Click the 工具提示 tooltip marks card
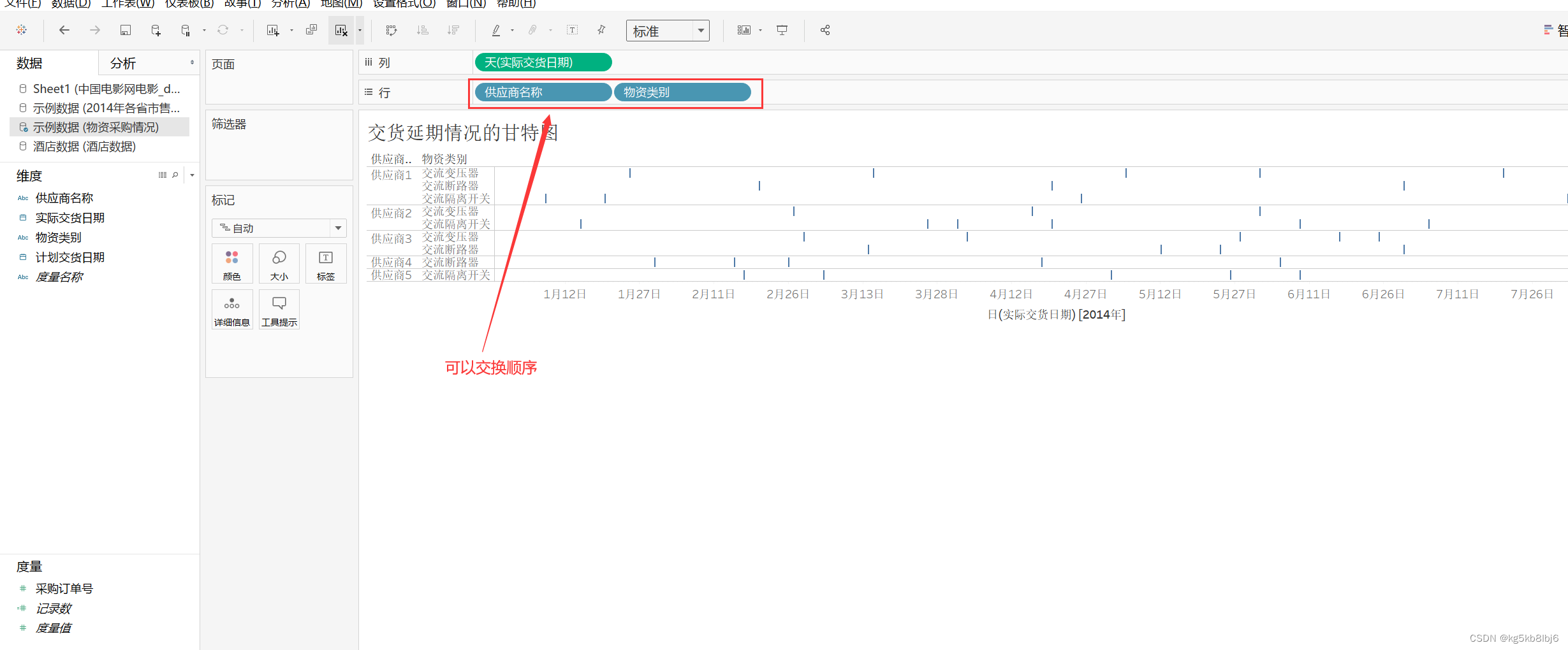The image size is (1568, 650). coord(279,309)
